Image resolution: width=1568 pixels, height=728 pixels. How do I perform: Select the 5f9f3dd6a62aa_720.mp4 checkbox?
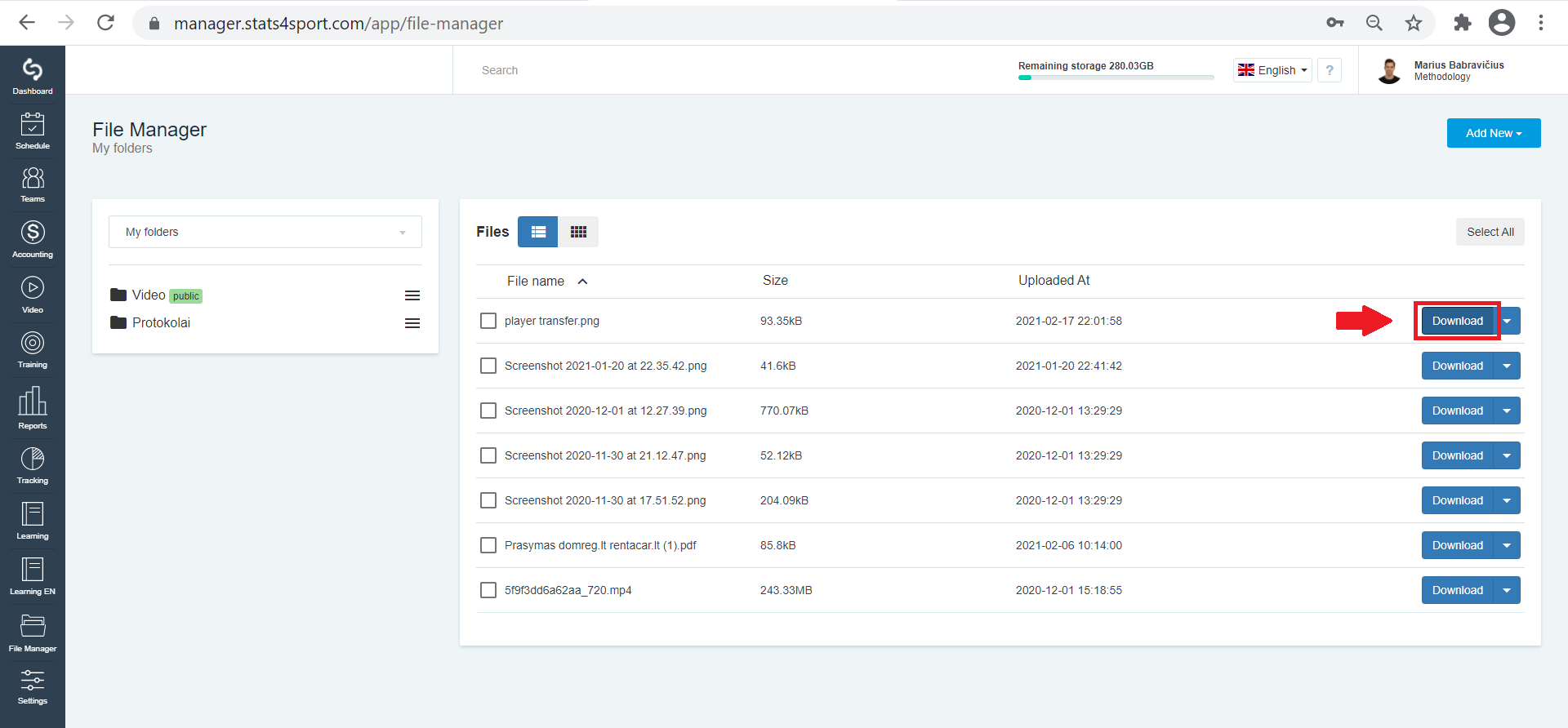(x=488, y=590)
